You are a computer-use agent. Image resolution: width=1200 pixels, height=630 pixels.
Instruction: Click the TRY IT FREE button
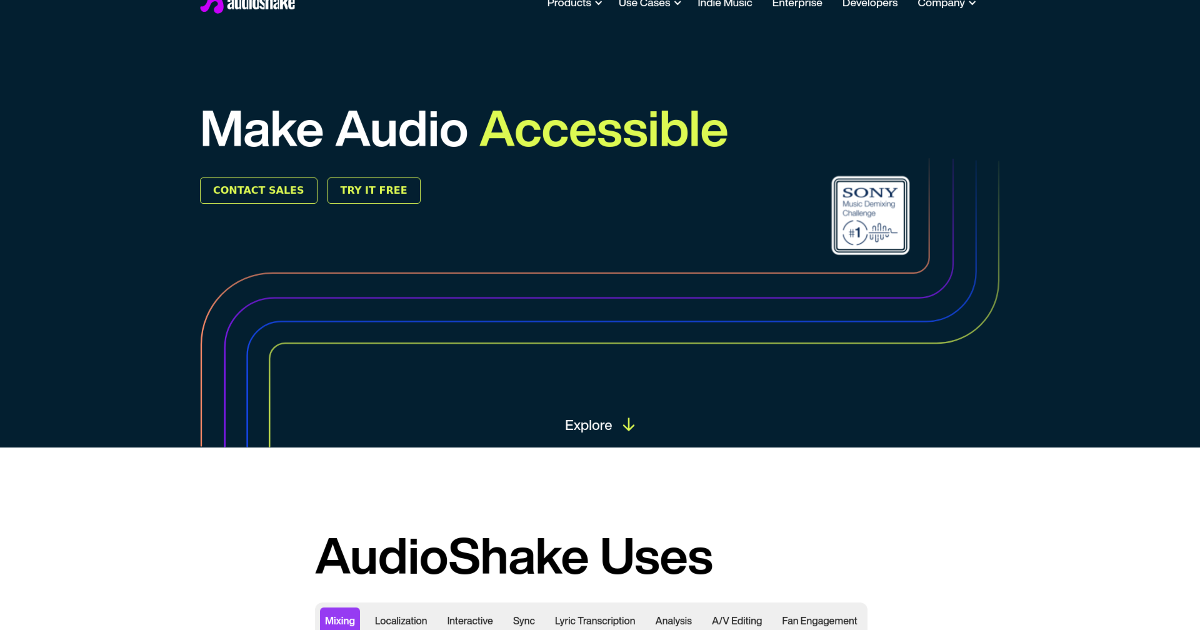pos(374,190)
